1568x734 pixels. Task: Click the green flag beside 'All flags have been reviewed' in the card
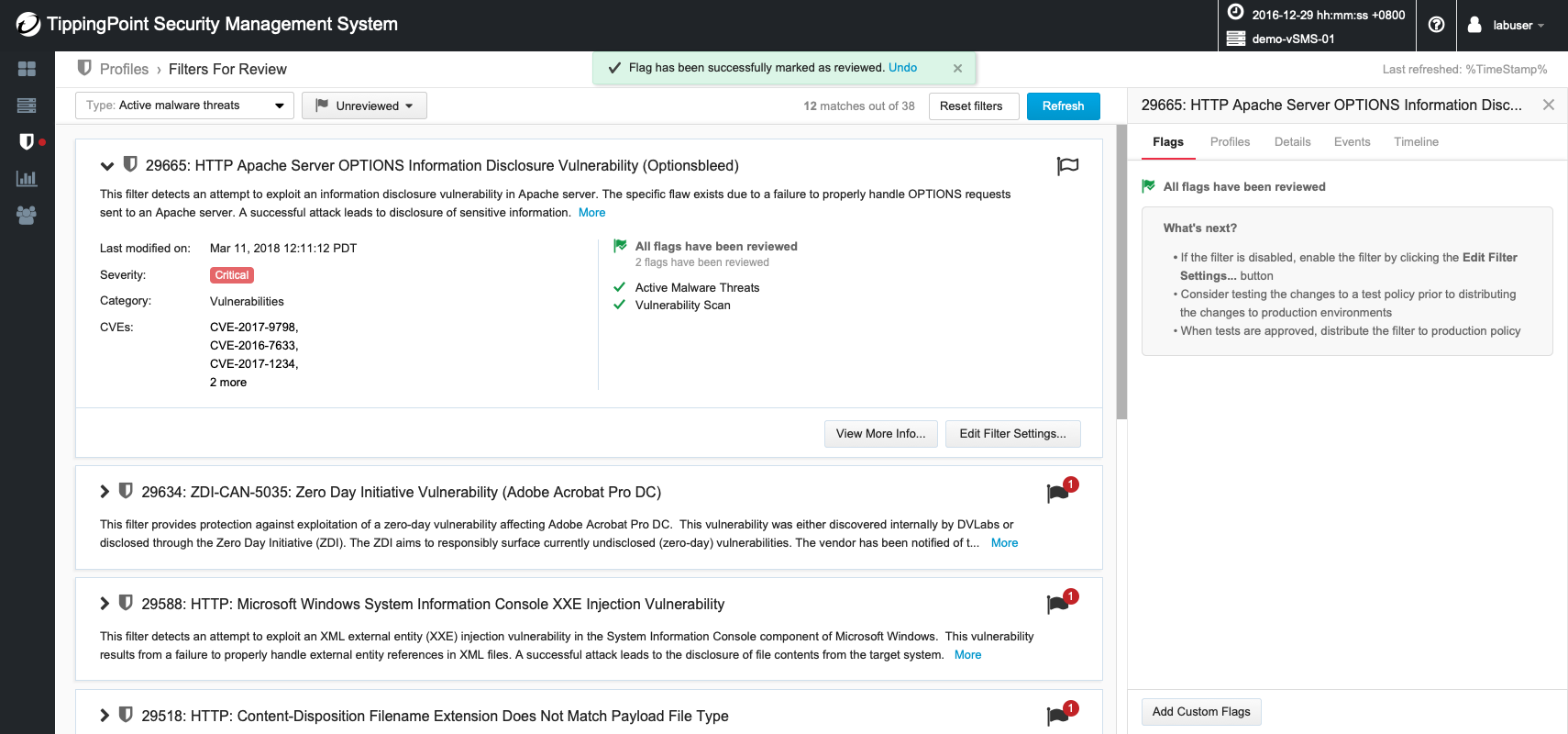(621, 246)
